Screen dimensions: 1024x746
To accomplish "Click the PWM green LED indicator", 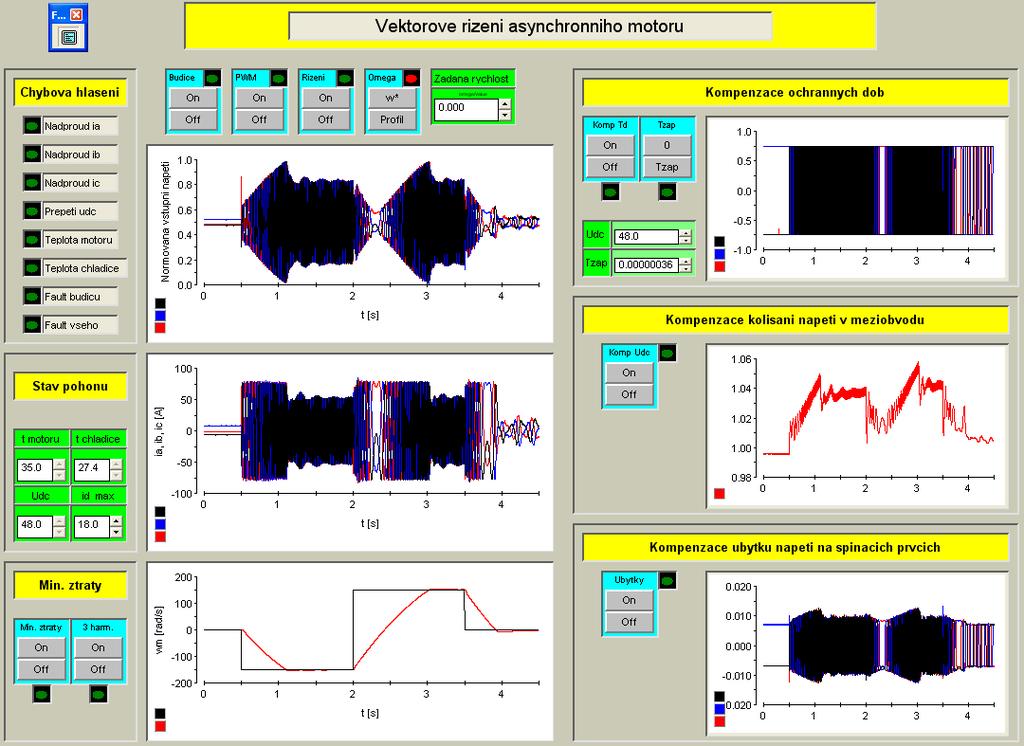I will [x=279, y=78].
